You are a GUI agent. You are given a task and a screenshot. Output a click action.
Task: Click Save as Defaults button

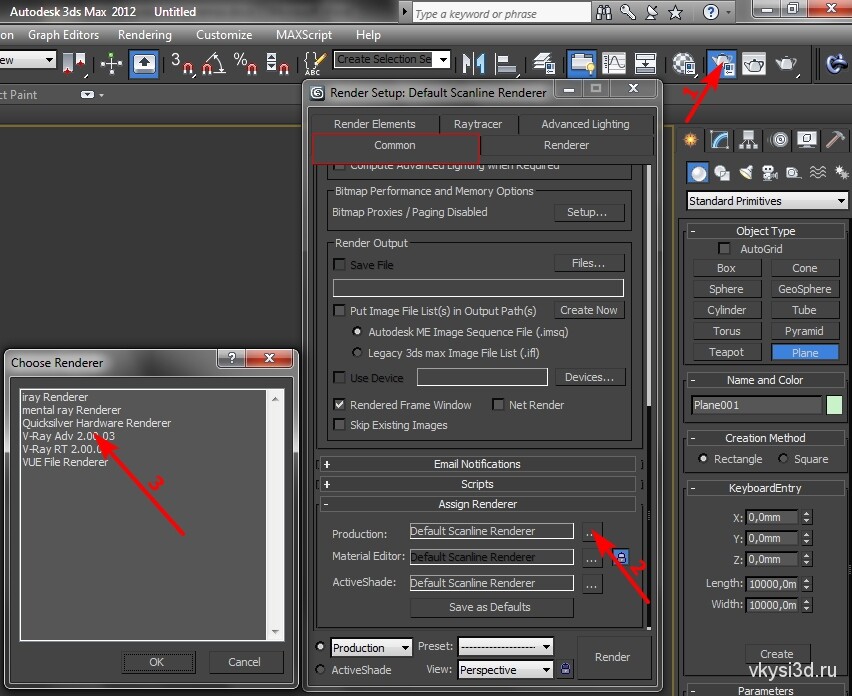pos(490,607)
